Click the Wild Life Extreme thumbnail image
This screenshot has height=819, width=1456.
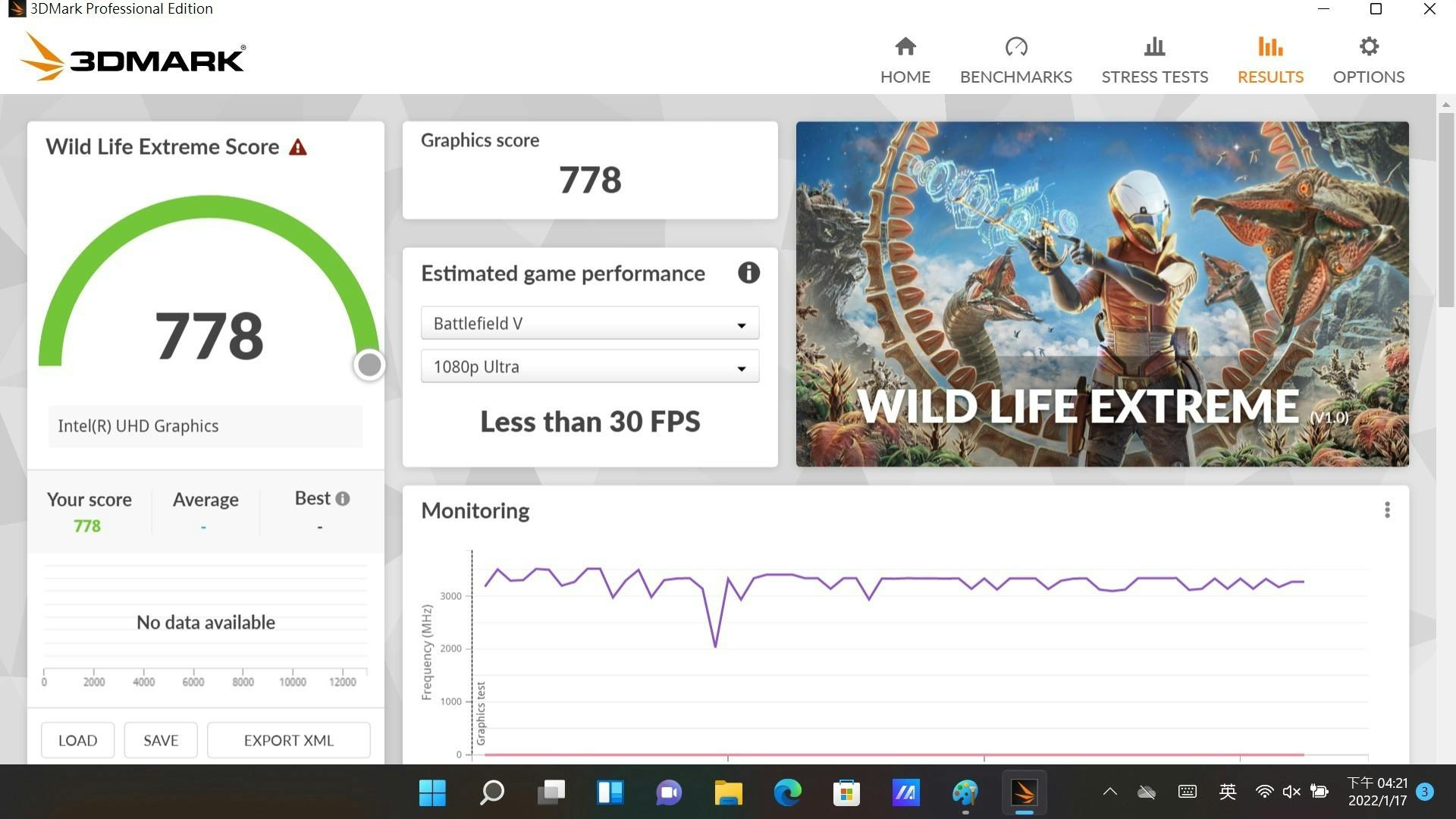[1102, 294]
